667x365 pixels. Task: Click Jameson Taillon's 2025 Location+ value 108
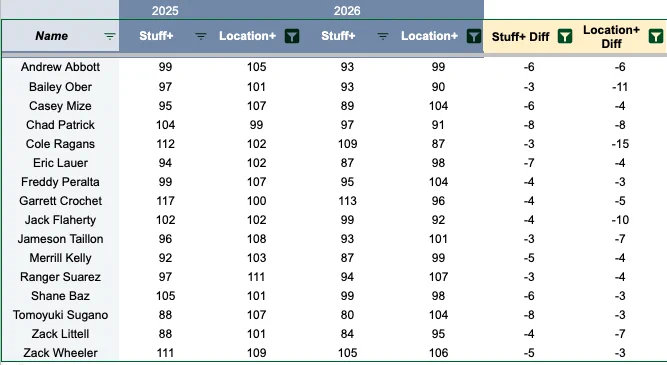257,239
